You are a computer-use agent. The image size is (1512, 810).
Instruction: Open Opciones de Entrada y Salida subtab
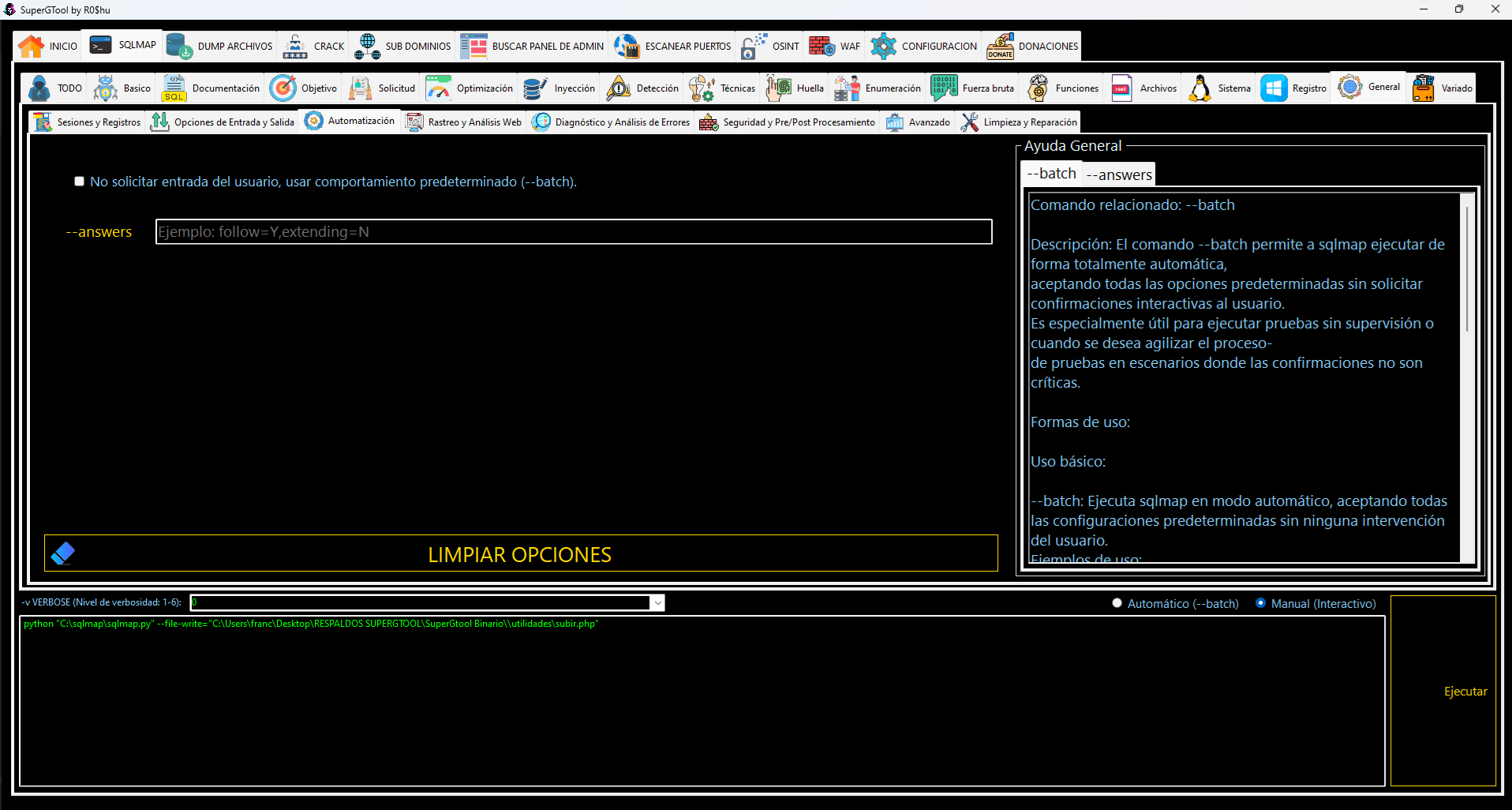pyautogui.click(x=222, y=122)
